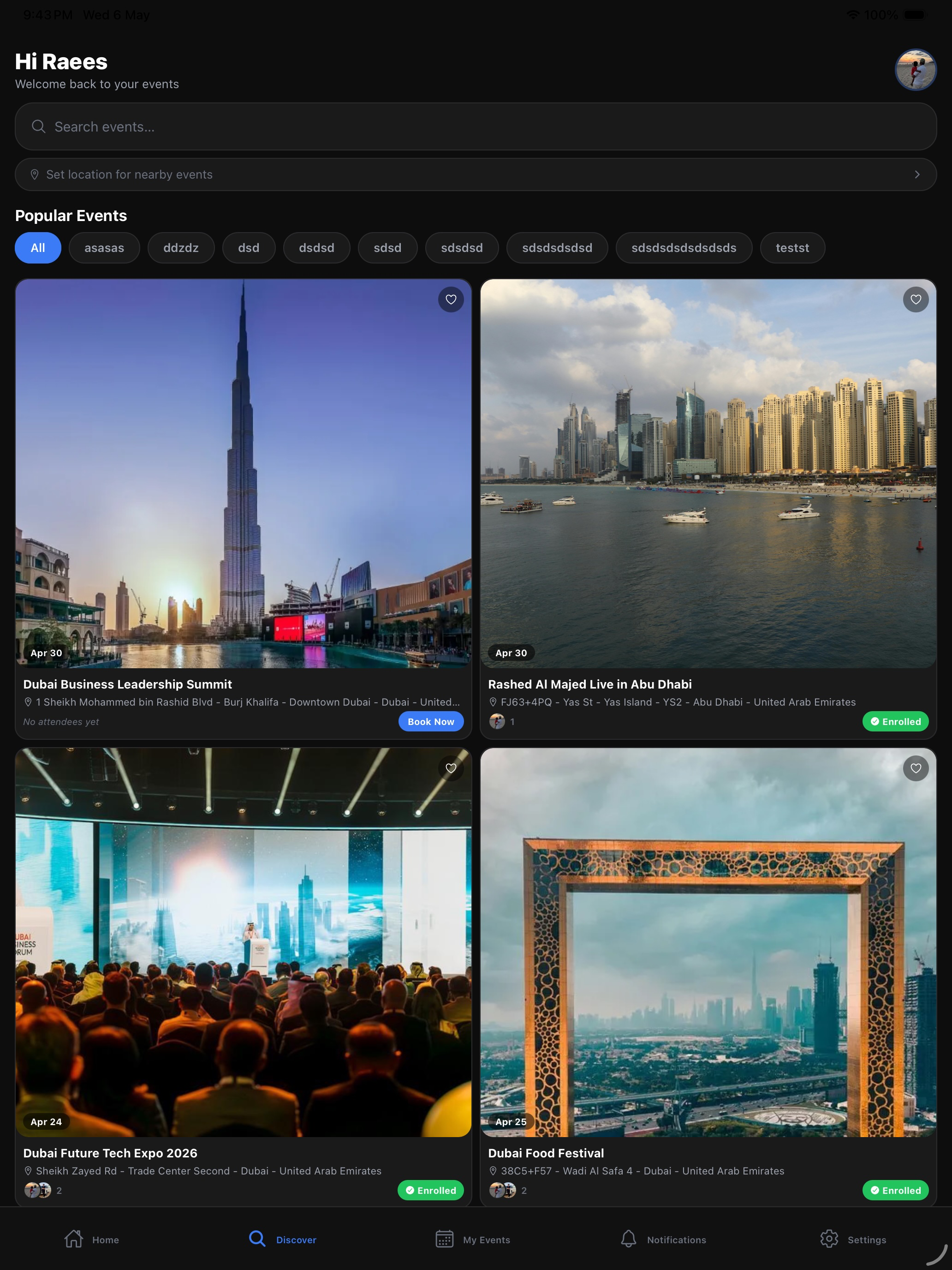Image resolution: width=952 pixels, height=1270 pixels.
Task: Focus the Search events field
Action: (476, 126)
